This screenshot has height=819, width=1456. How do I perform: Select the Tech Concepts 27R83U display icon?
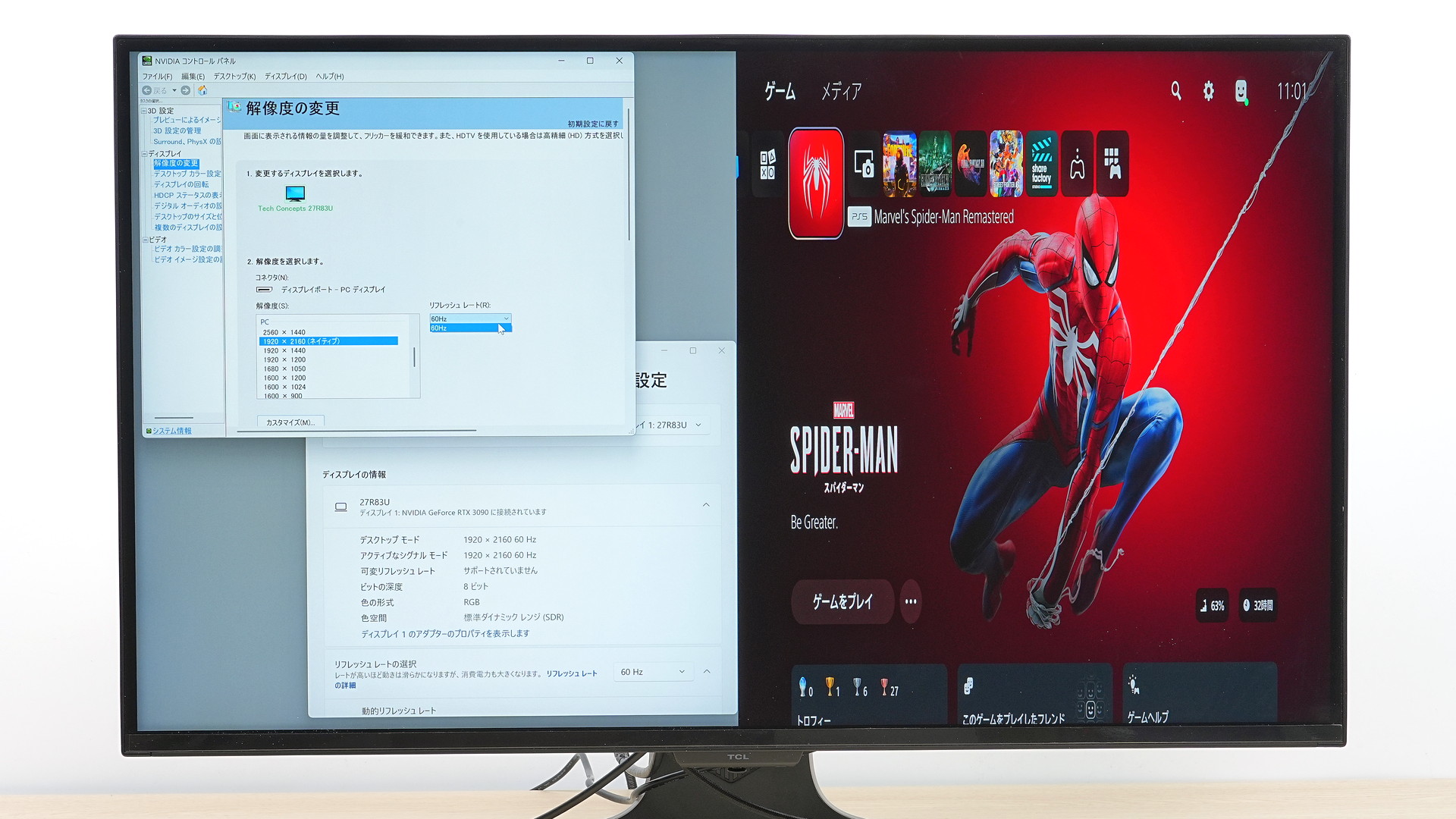[x=295, y=194]
